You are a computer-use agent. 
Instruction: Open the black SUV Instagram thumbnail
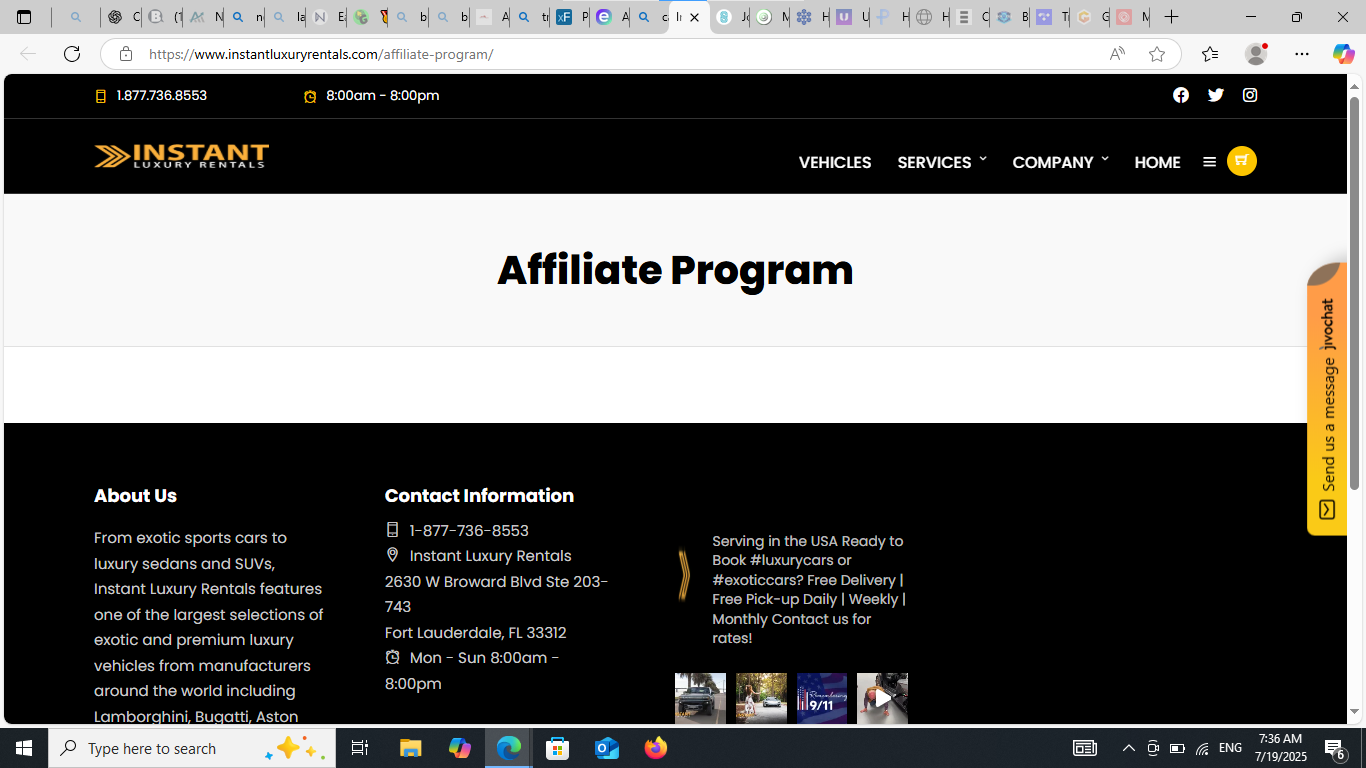[700, 698]
